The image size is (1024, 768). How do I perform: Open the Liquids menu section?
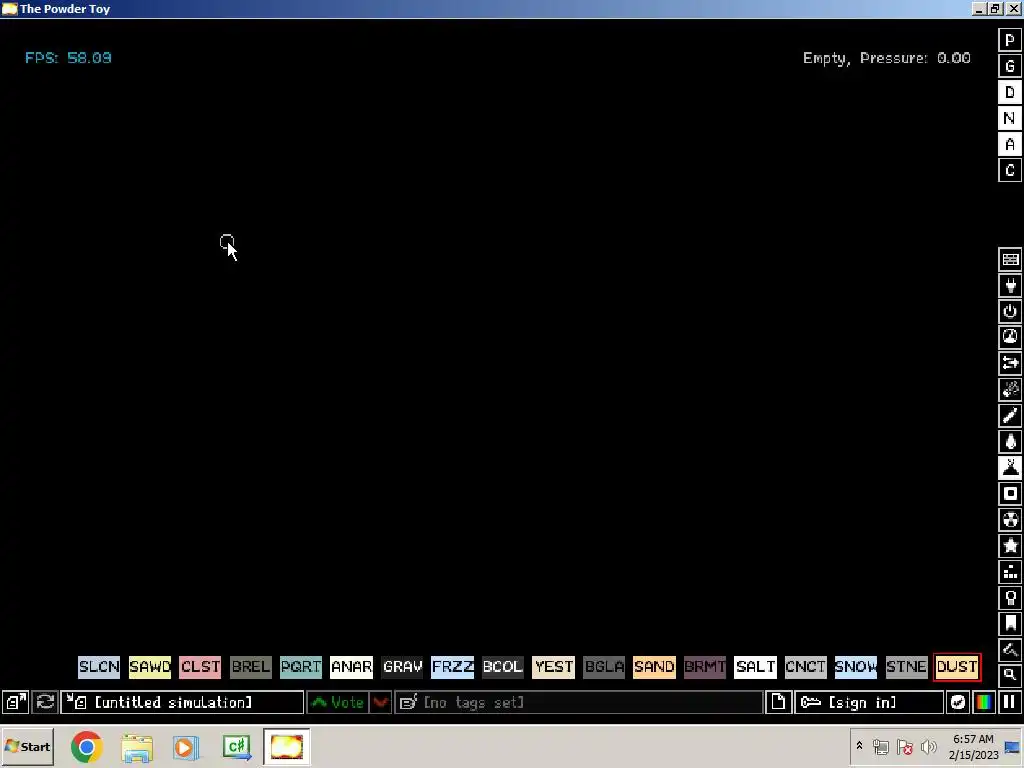click(1010, 442)
